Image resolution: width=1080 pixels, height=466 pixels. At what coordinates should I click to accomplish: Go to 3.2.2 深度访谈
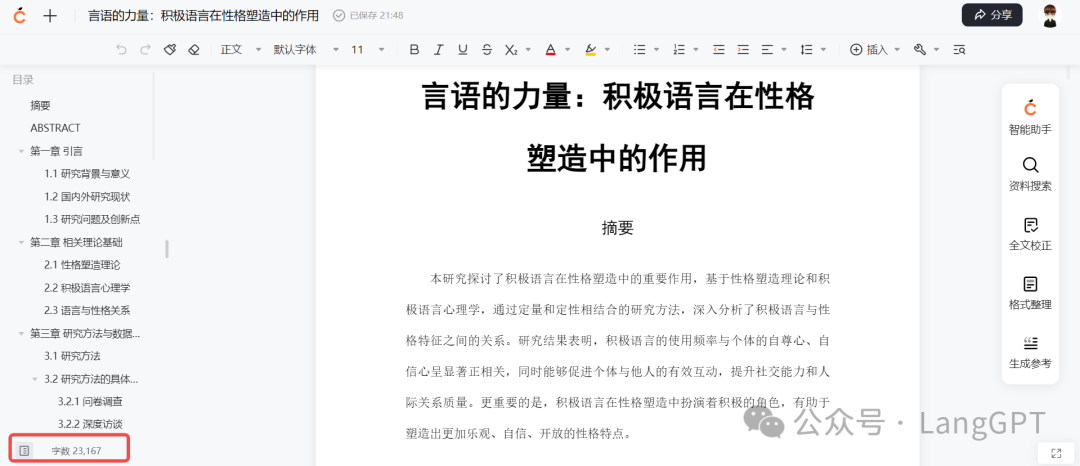[90, 424]
